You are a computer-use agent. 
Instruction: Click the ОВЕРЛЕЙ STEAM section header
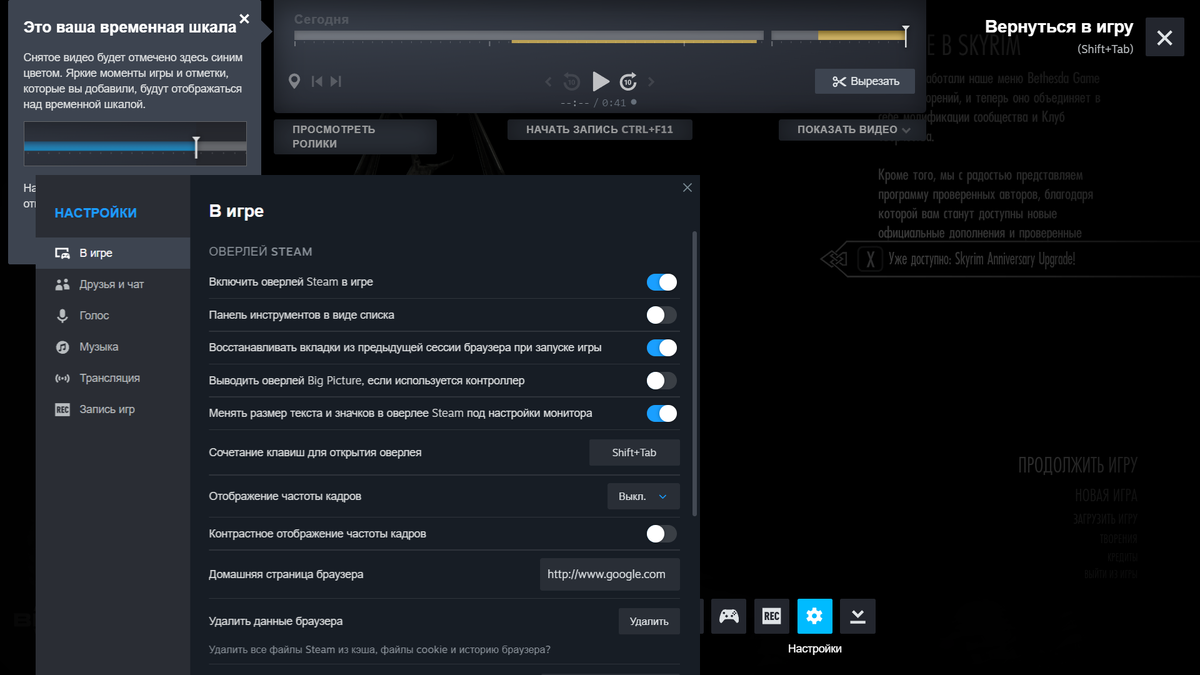coord(261,252)
